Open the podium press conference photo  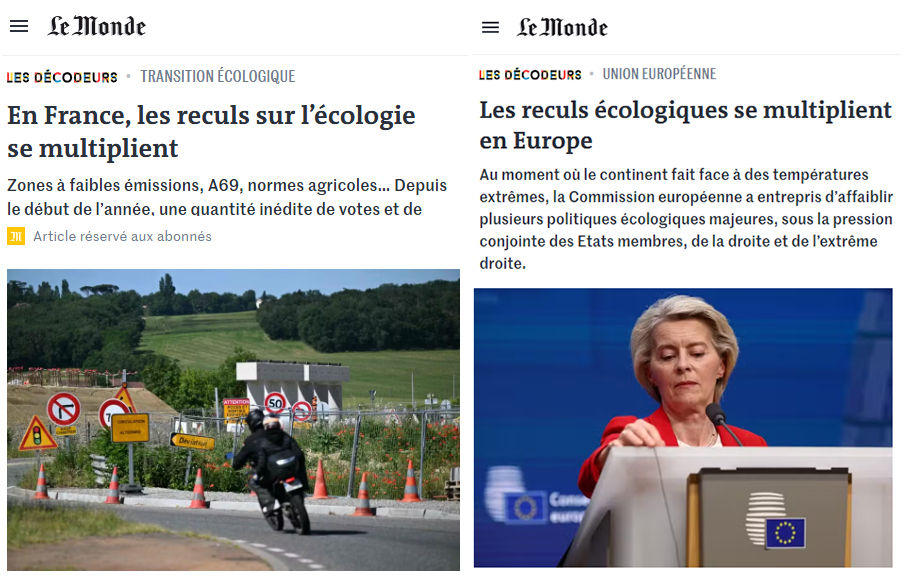683,428
